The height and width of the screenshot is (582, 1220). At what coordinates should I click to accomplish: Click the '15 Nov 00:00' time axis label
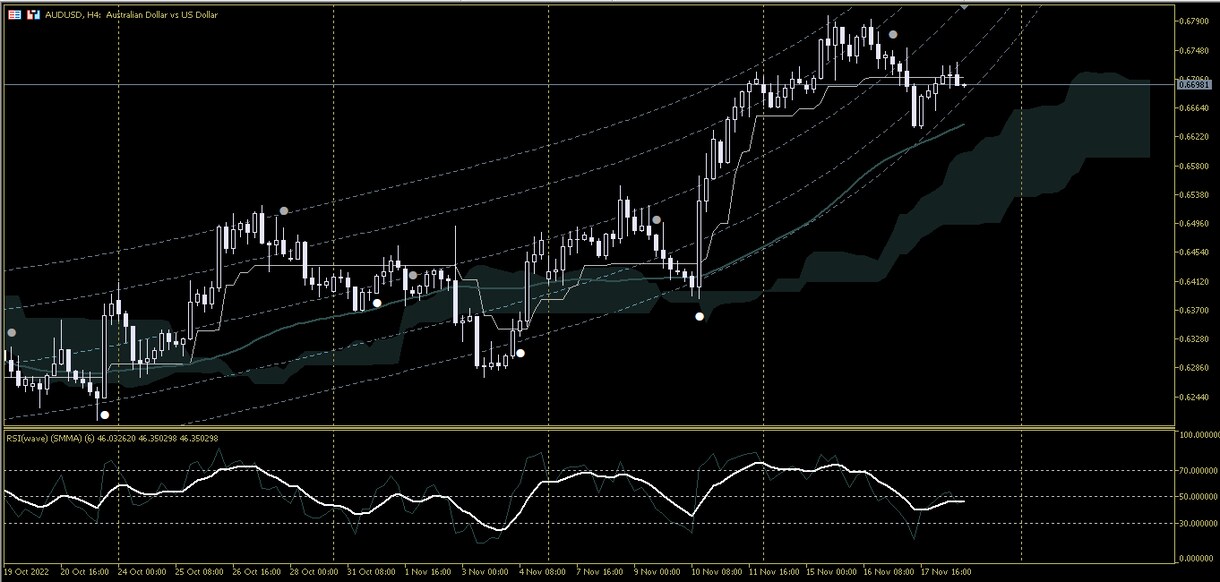(x=834, y=574)
